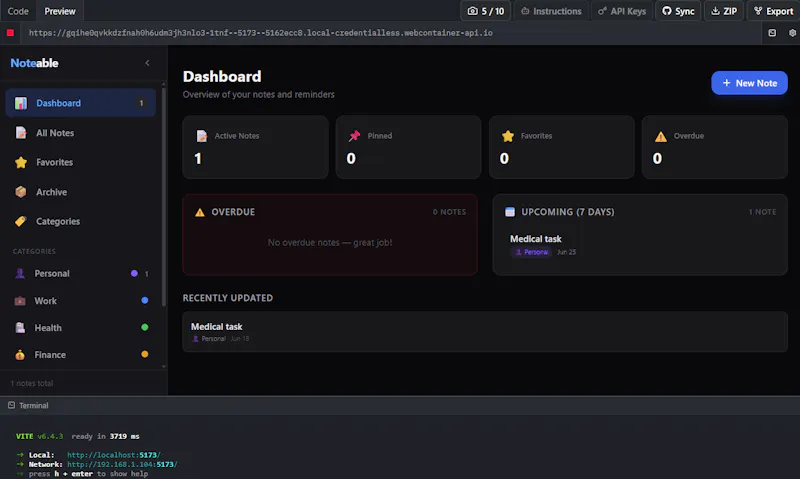
Task: Click the 5 / 10 screenshot counter
Action: [485, 11]
